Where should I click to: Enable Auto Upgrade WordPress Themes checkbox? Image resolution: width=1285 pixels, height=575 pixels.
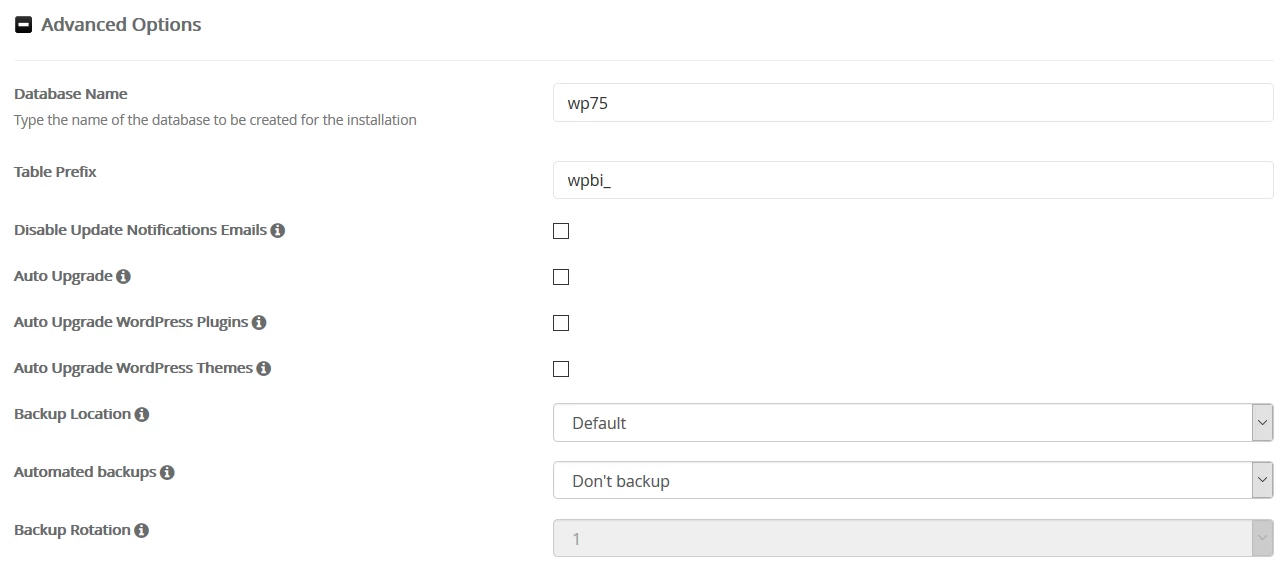coord(561,369)
